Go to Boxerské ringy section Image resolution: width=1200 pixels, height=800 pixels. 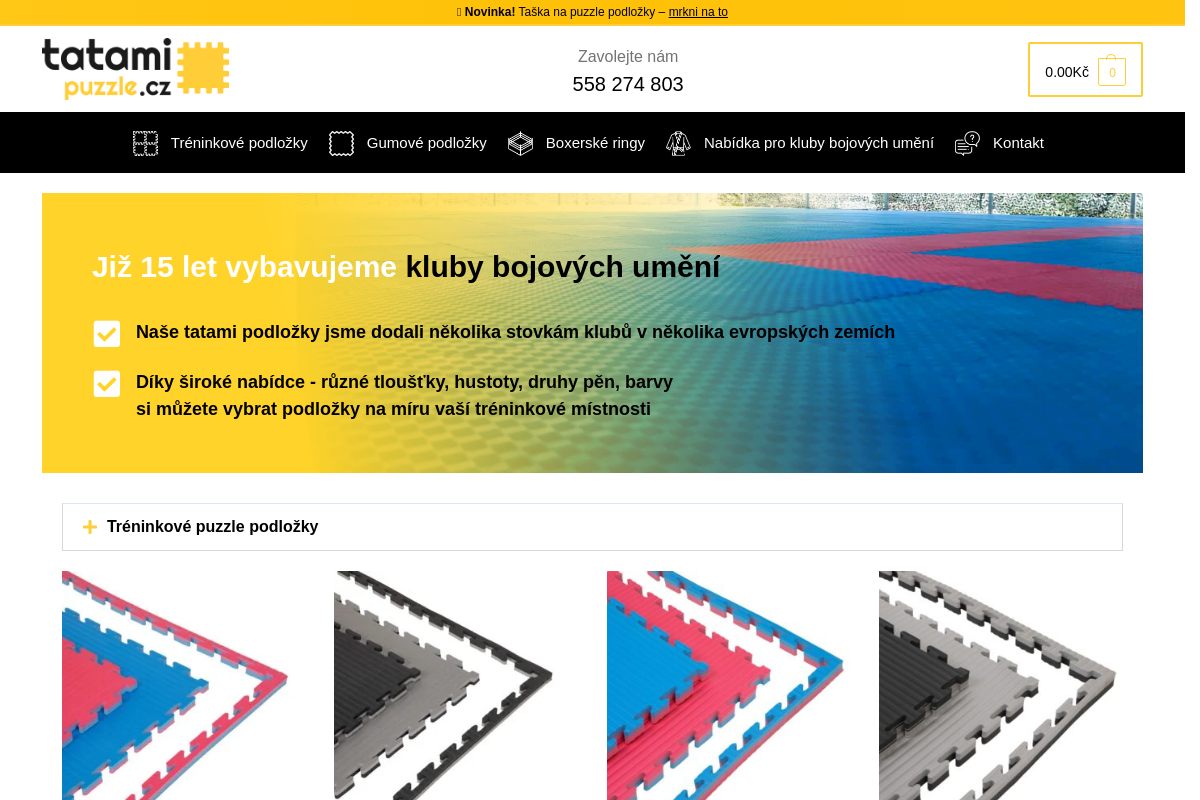pyautogui.click(x=595, y=143)
